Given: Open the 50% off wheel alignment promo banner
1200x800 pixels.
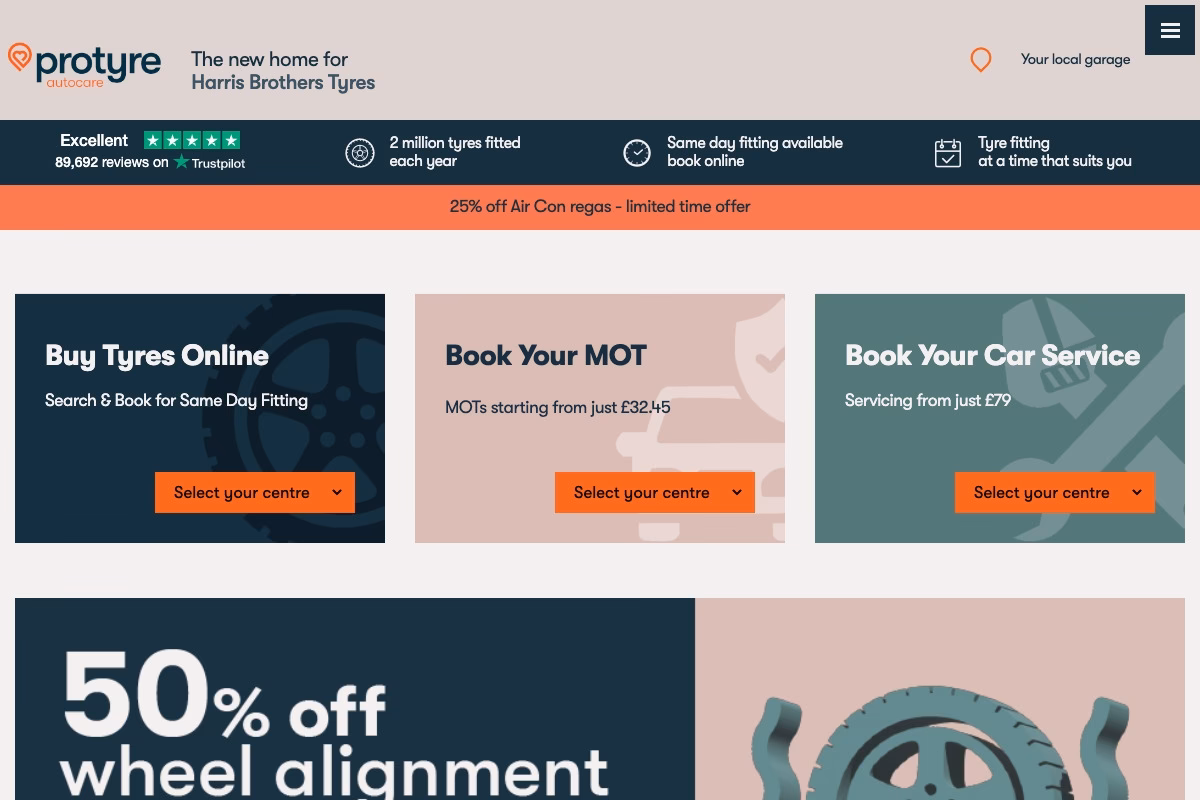Looking at the screenshot, I should [x=600, y=699].
